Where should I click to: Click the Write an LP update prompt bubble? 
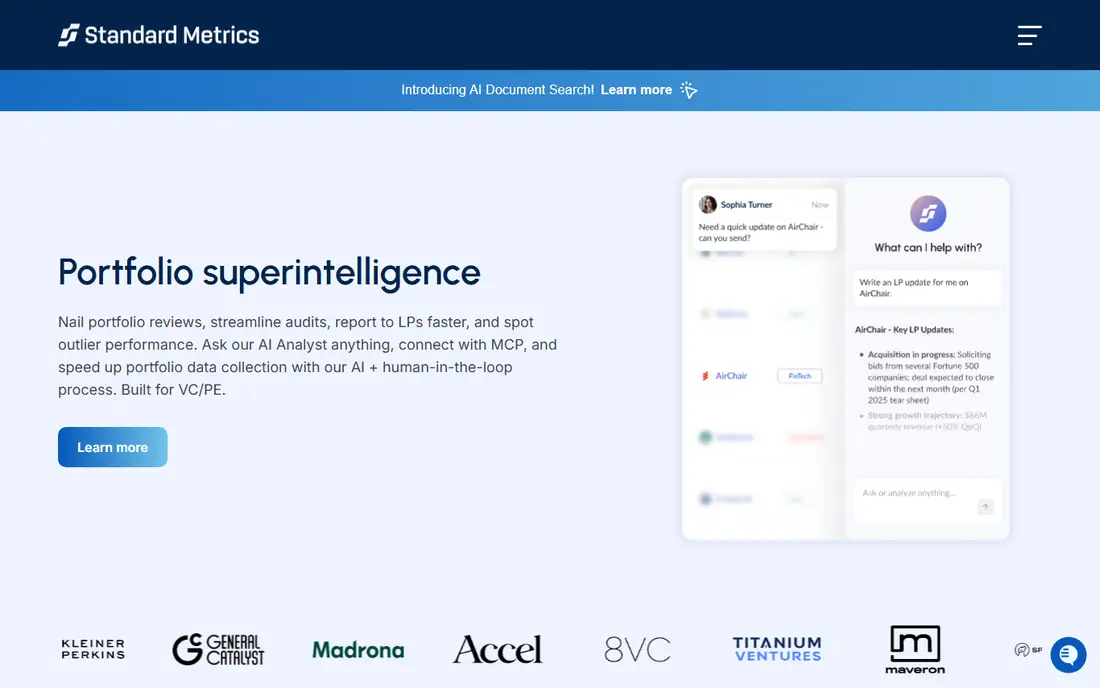tap(927, 288)
